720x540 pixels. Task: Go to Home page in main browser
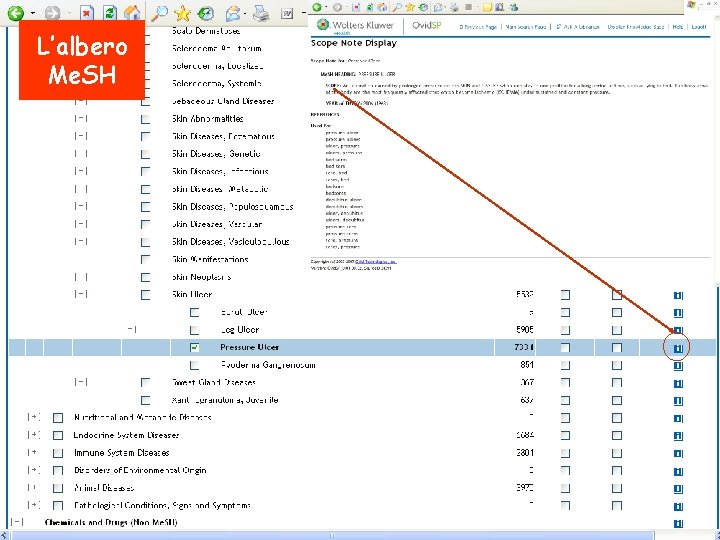(132, 13)
